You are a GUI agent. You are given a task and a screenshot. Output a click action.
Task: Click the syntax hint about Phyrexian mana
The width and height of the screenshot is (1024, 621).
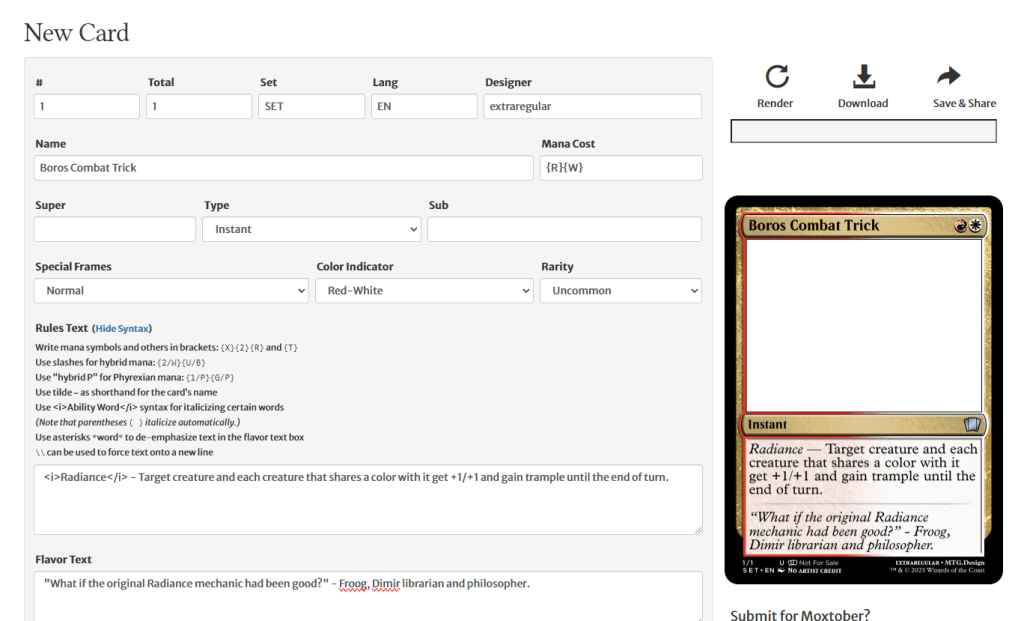click(x=135, y=377)
